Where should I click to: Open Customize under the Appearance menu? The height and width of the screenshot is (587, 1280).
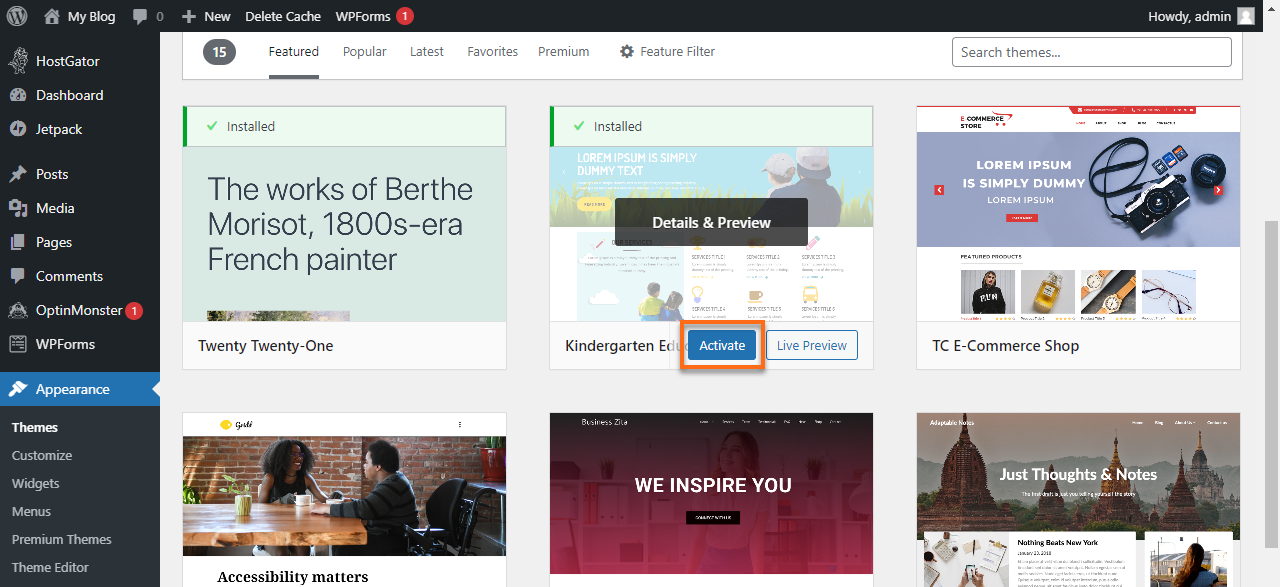pos(41,455)
